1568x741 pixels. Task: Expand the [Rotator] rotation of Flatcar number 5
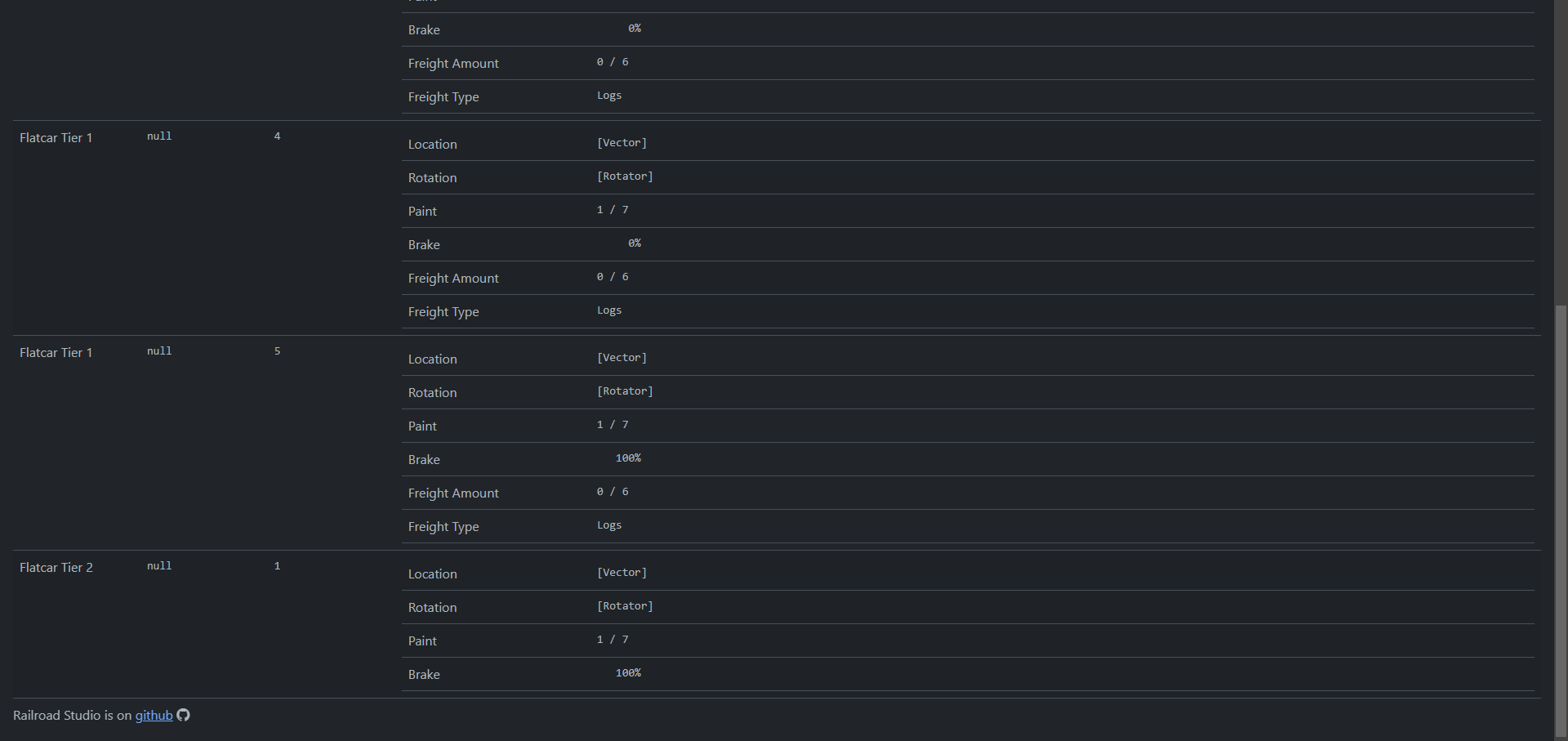pyautogui.click(x=624, y=391)
